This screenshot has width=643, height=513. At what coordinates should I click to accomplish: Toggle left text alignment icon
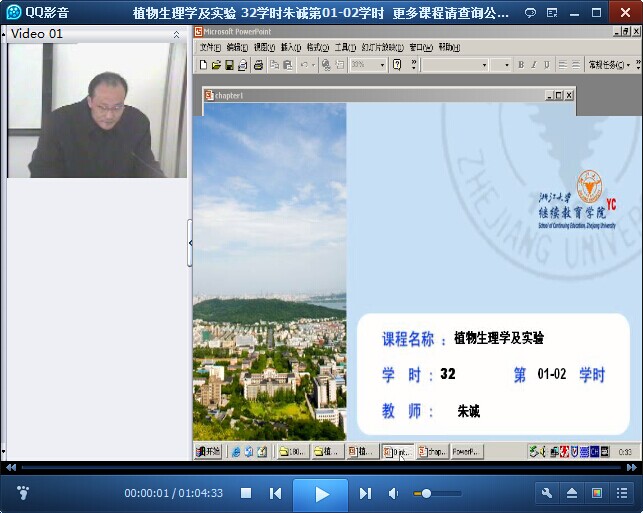(x=563, y=65)
